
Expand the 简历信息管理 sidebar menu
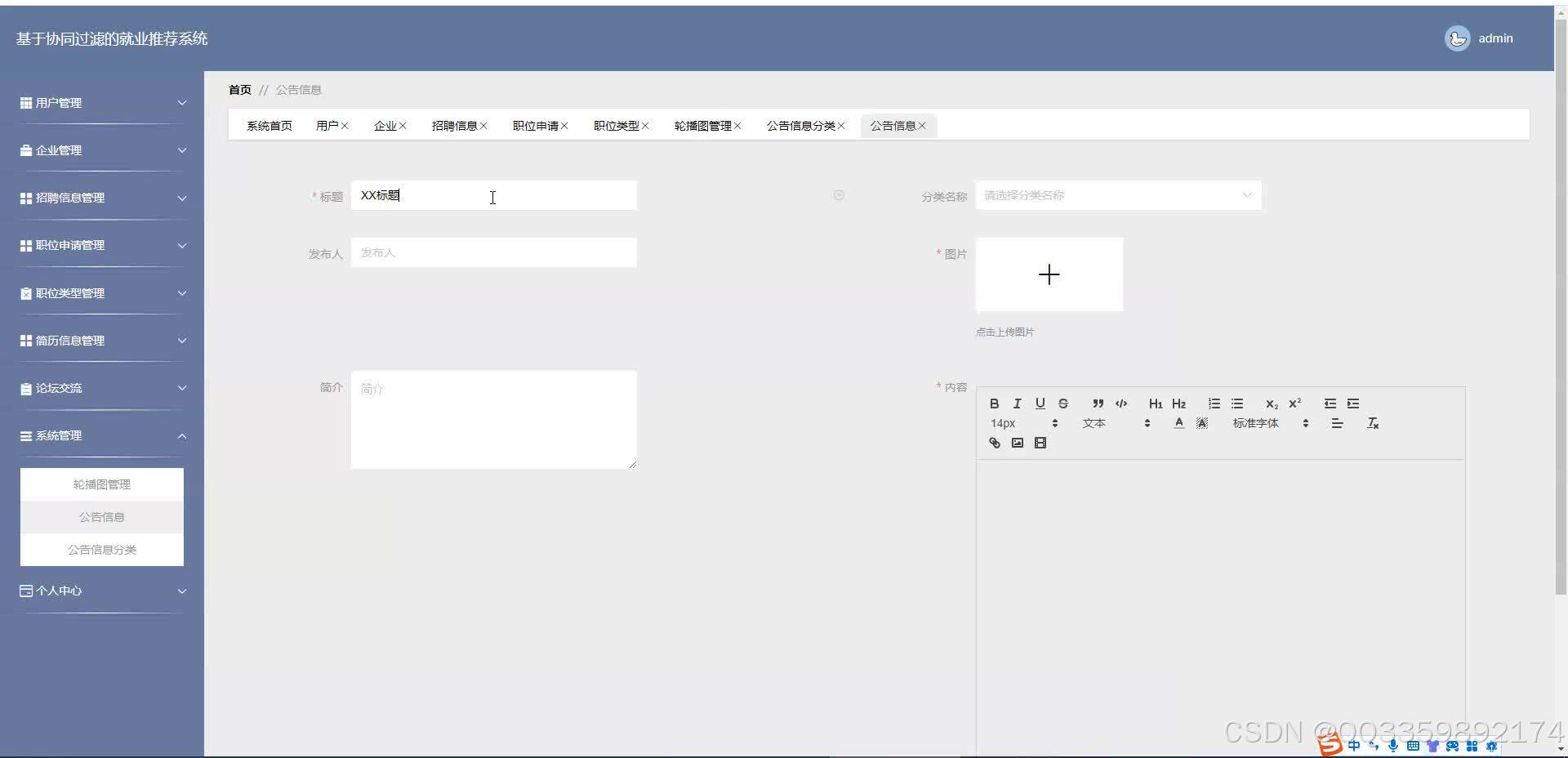pyautogui.click(x=102, y=341)
